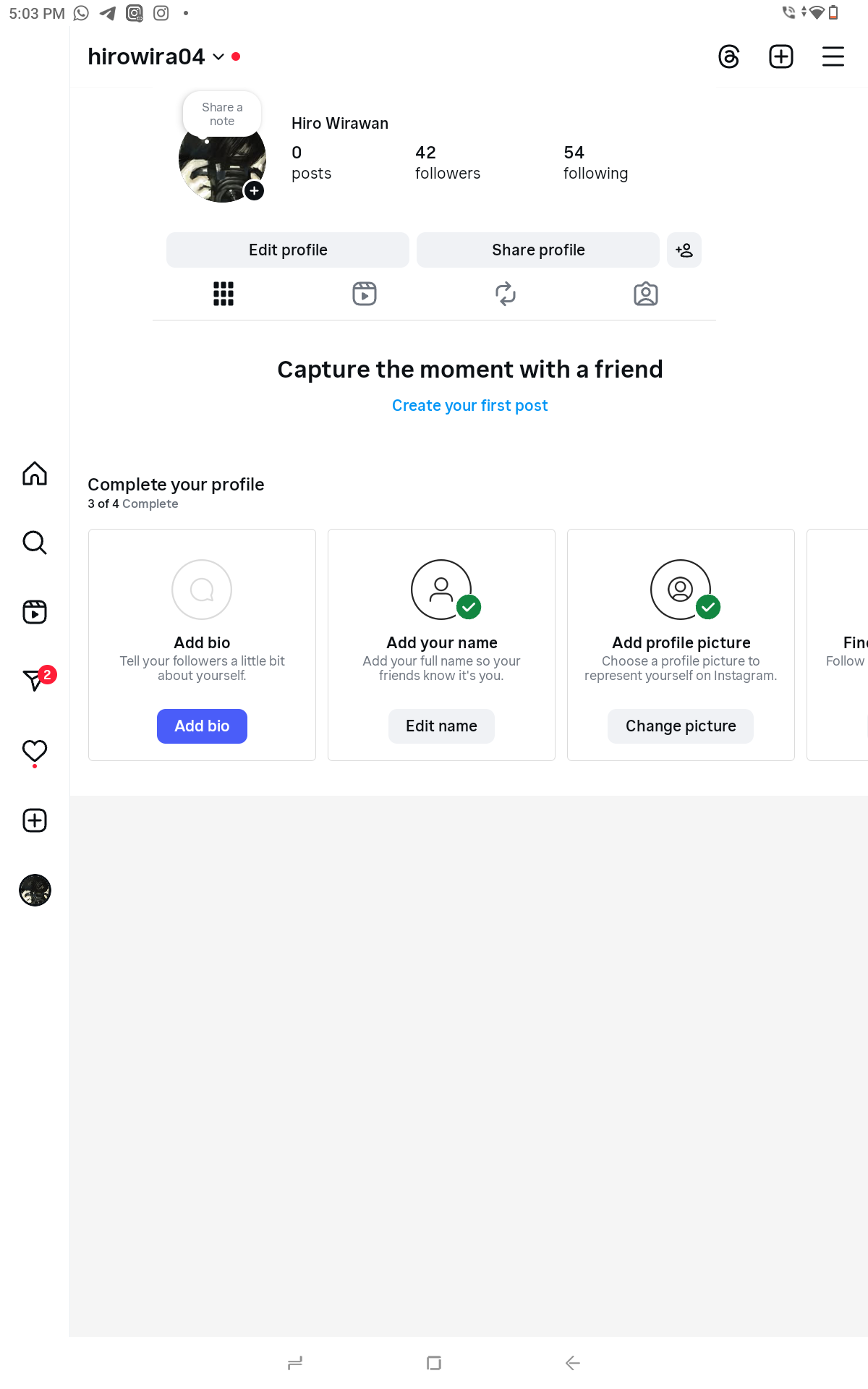Tap the sidebar create plus icon
Image resolution: width=868 pixels, height=1389 pixels.
click(x=35, y=820)
